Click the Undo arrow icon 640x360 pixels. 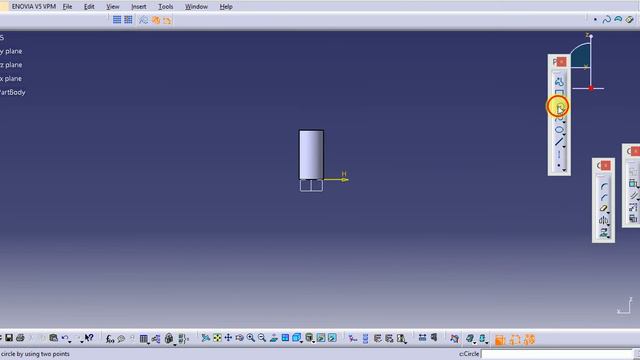pos(64,338)
